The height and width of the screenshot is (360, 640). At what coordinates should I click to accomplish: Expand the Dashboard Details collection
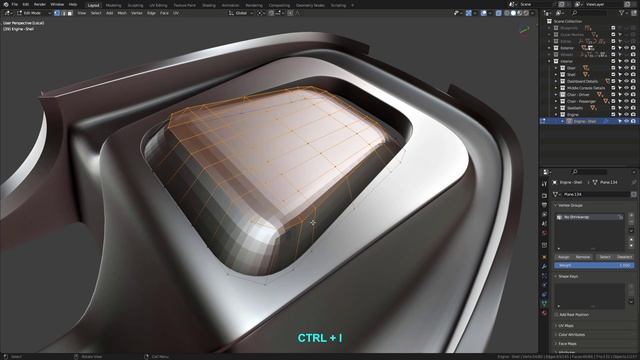coord(556,81)
